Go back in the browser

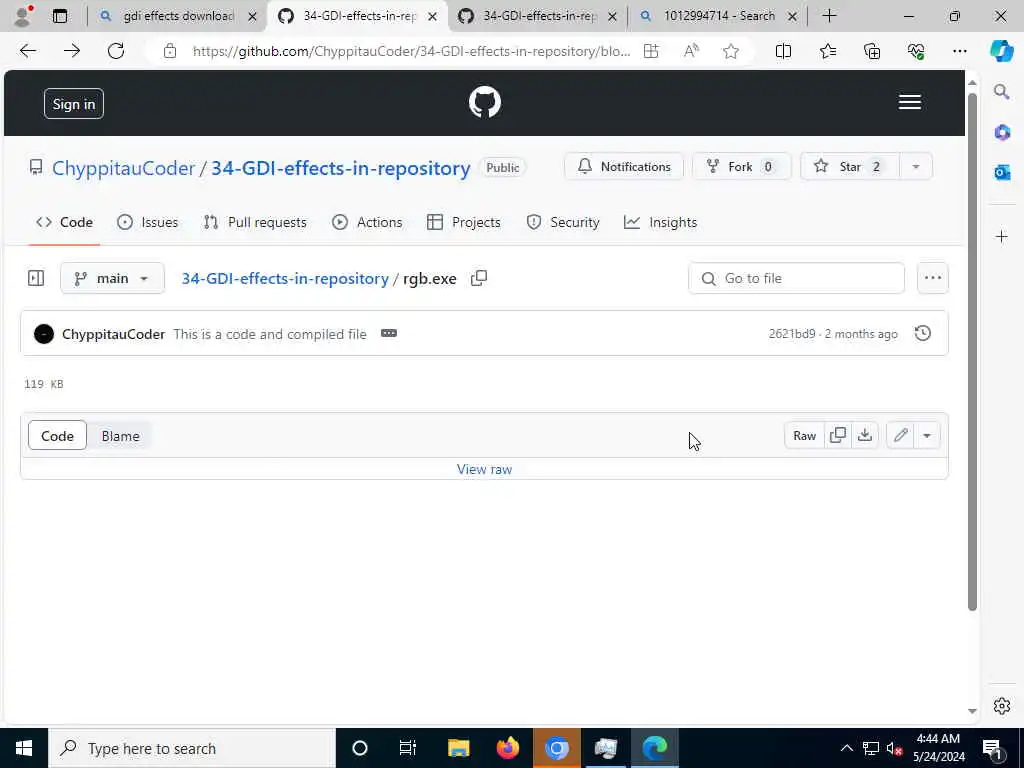(x=27, y=51)
